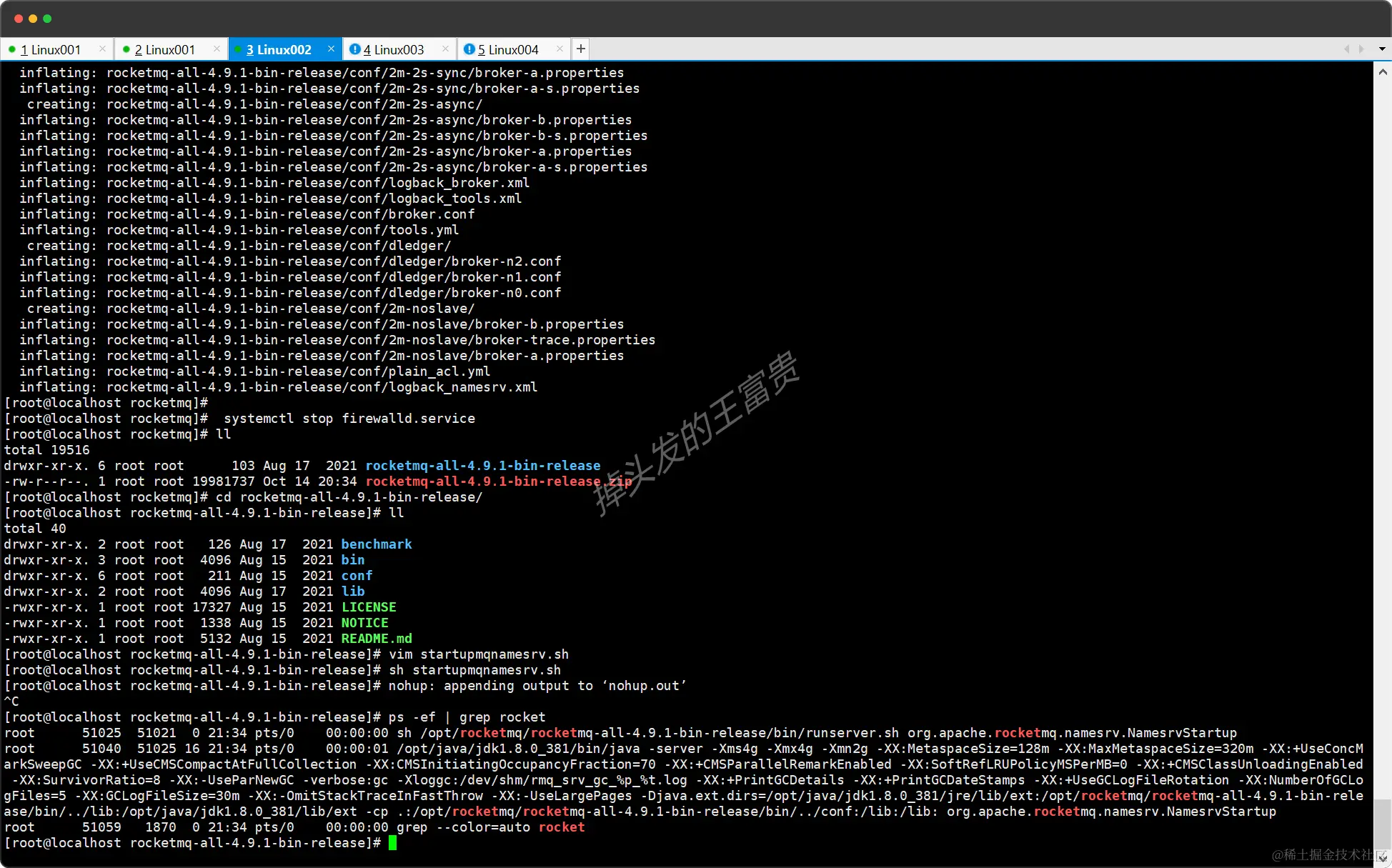This screenshot has width=1392, height=868.
Task: Close the 5 Linux004 session tab
Action: (x=560, y=49)
